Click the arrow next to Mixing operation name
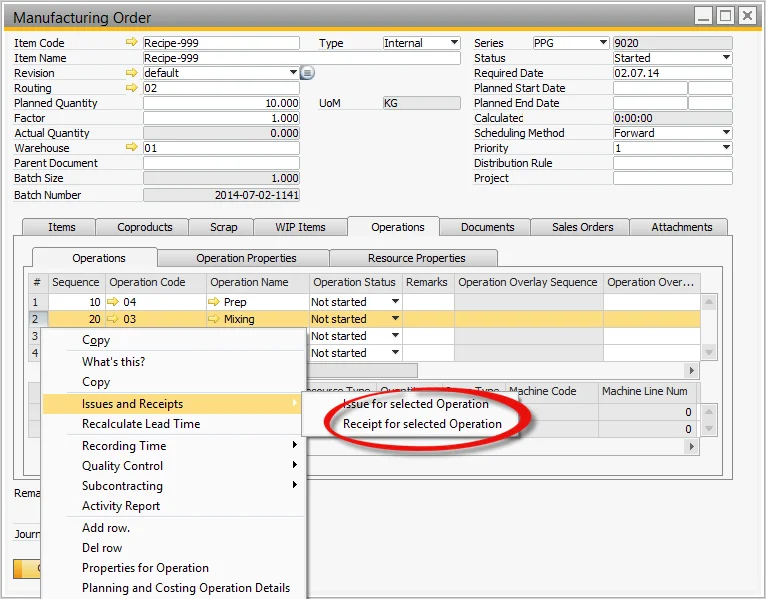 pos(215,319)
